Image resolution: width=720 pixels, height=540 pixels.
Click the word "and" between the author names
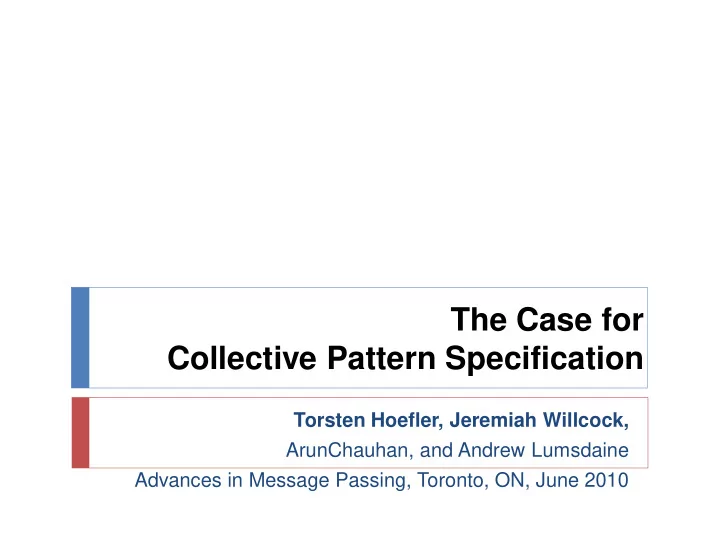click(x=436, y=450)
